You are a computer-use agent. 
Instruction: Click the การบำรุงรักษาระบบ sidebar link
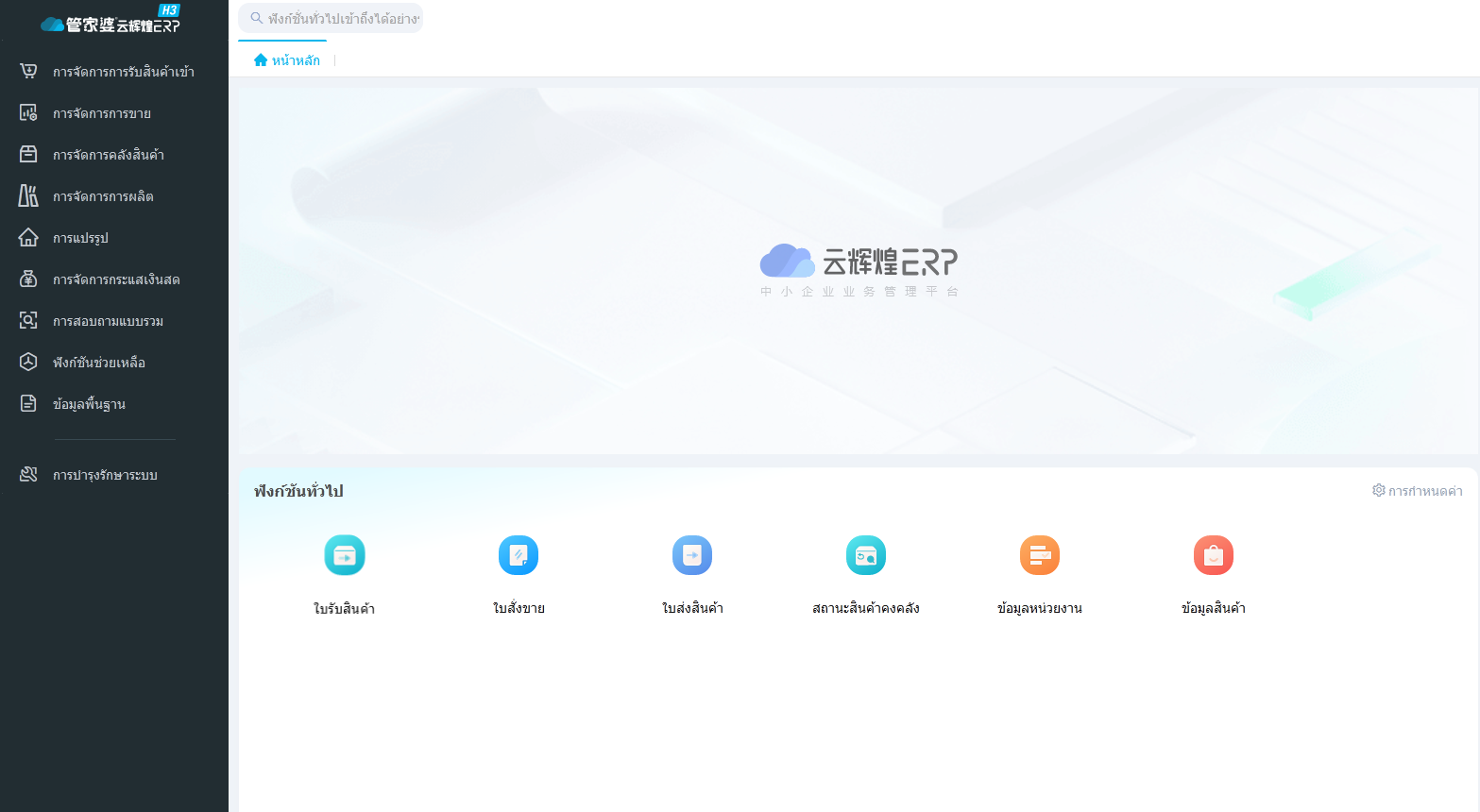pyautogui.click(x=105, y=475)
